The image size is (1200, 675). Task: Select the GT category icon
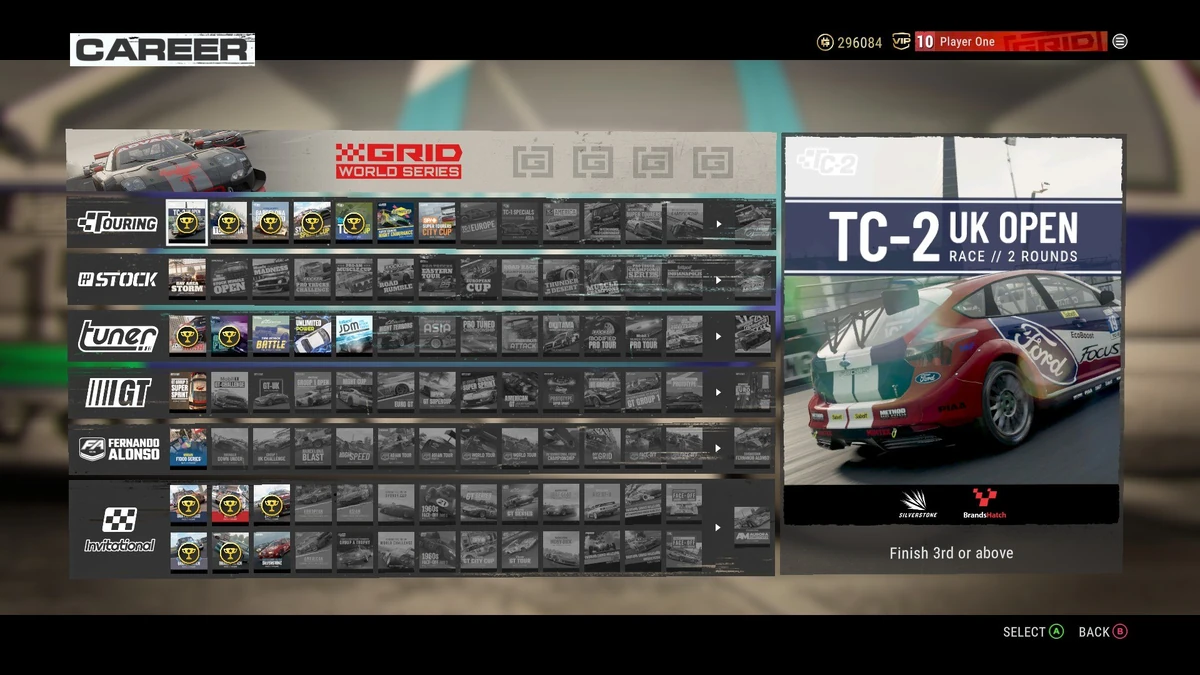pyautogui.click(x=117, y=394)
